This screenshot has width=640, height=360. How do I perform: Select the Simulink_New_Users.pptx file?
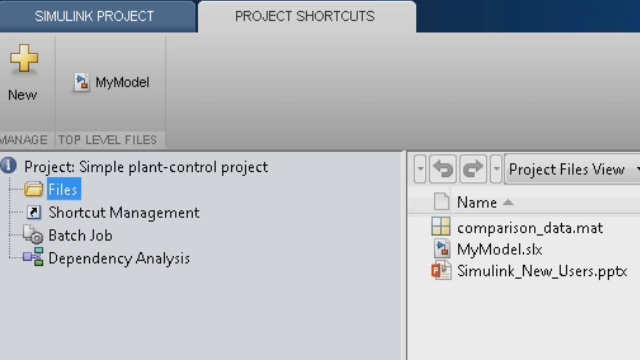click(542, 271)
